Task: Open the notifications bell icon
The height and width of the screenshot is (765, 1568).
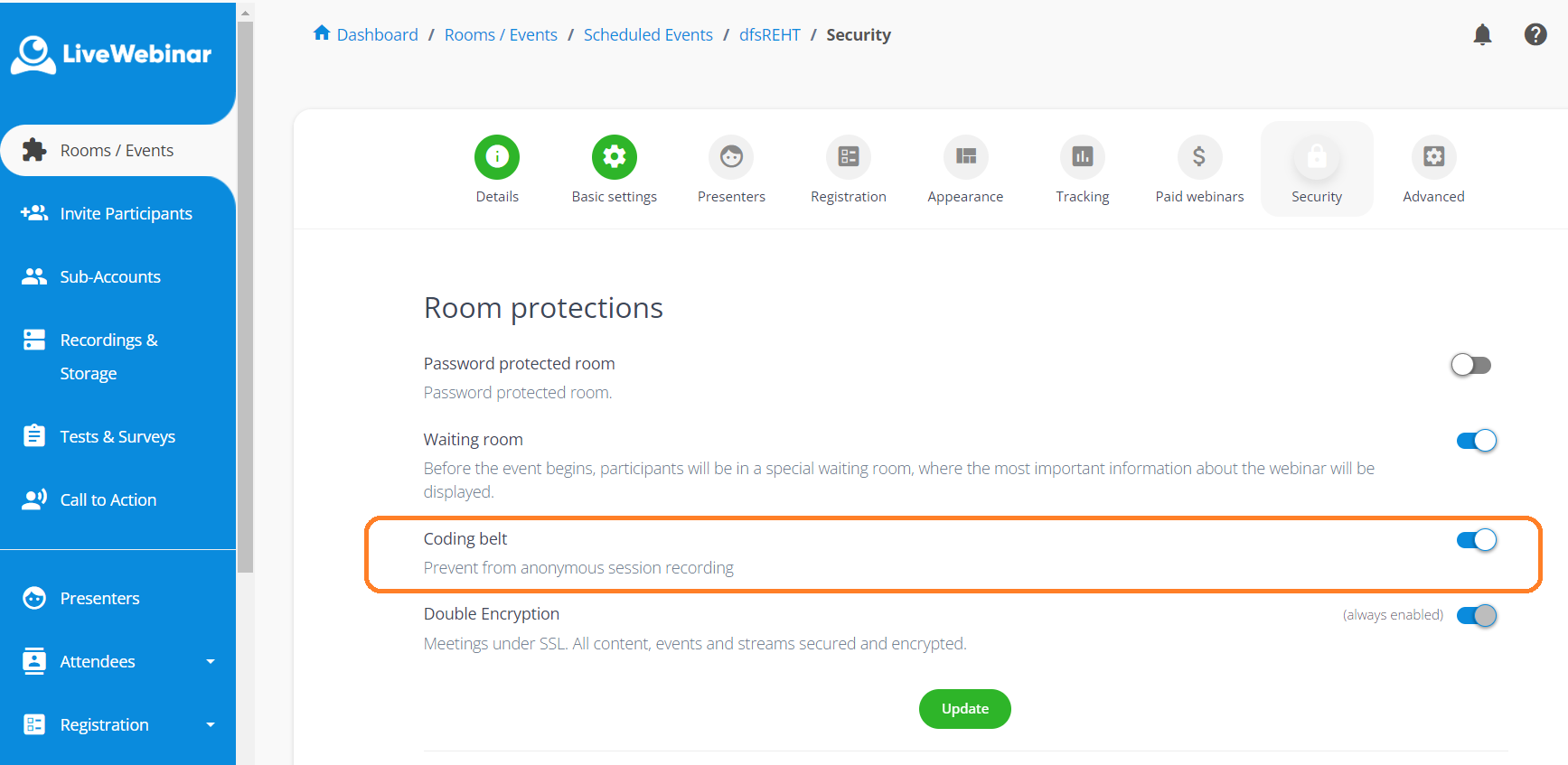Action: [x=1482, y=35]
